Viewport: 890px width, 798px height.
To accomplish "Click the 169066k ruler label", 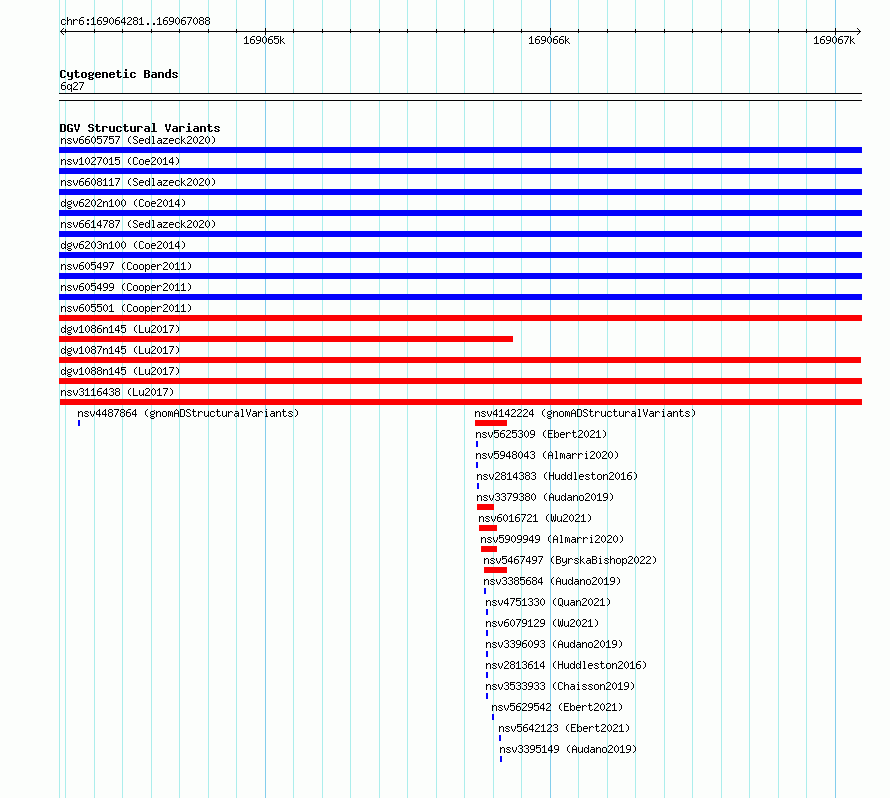I will (549, 40).
